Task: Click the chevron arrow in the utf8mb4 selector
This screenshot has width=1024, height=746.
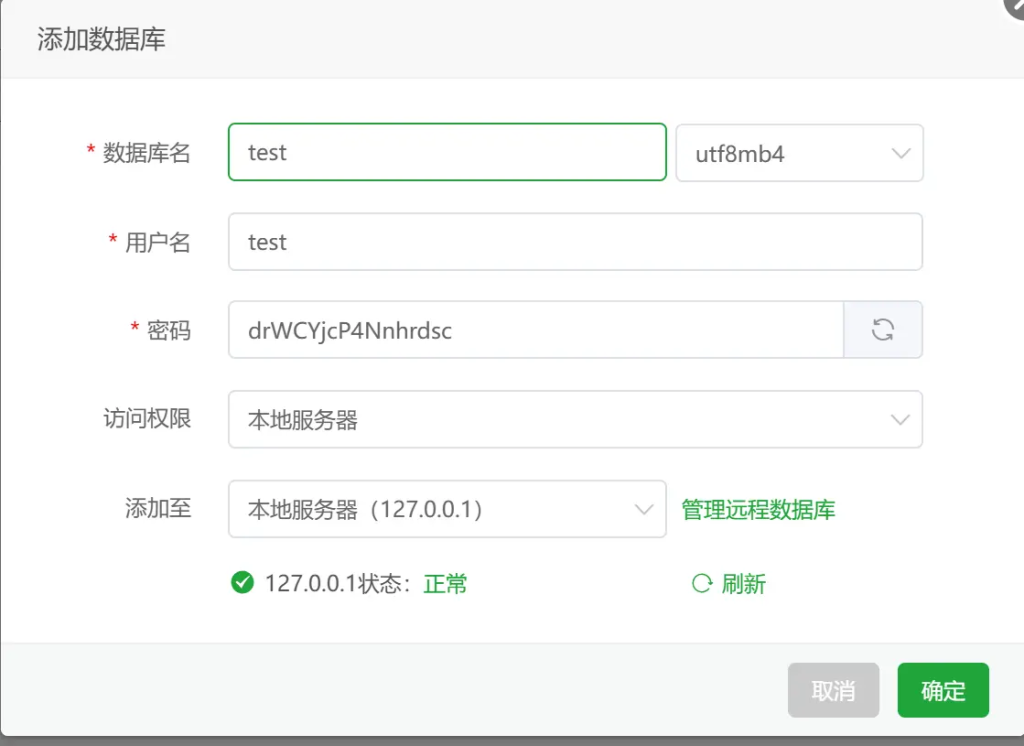Action: click(900, 153)
